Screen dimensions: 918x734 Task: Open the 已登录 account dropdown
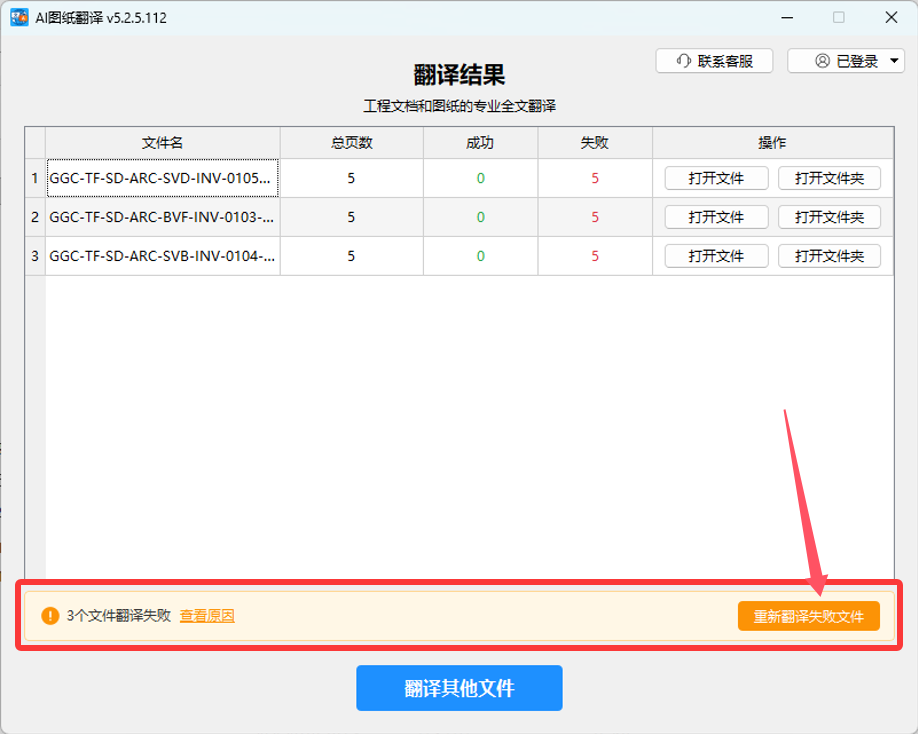click(846, 61)
